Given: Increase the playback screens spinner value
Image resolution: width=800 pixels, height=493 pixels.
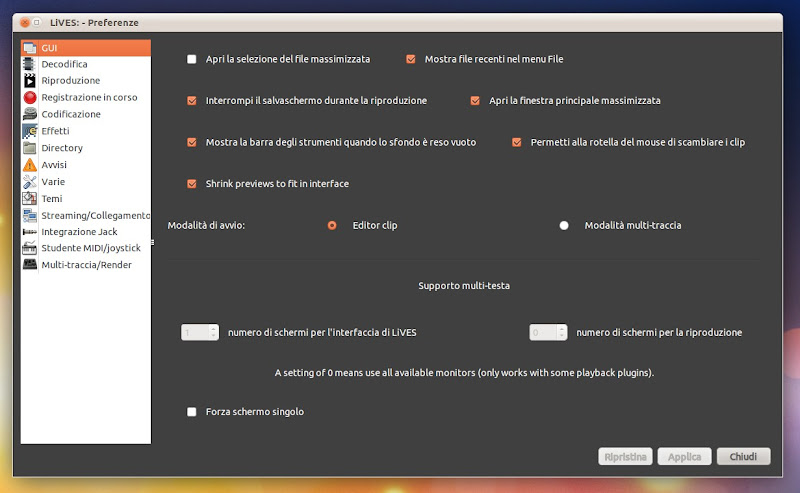Looking at the screenshot, I should click(x=562, y=329).
